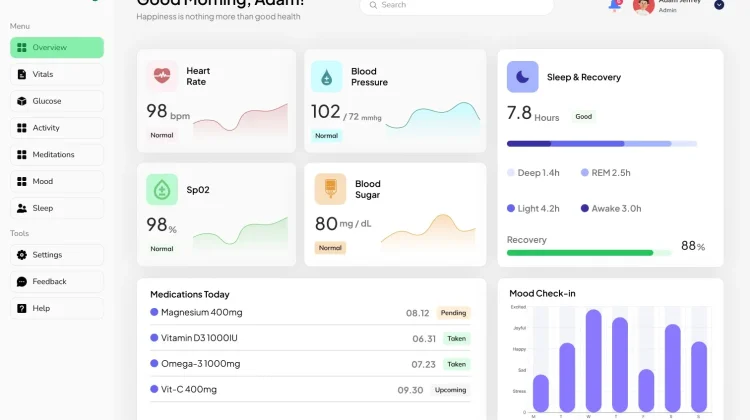The image size is (750, 420).
Task: Focus the Search input field
Action: (457, 5)
